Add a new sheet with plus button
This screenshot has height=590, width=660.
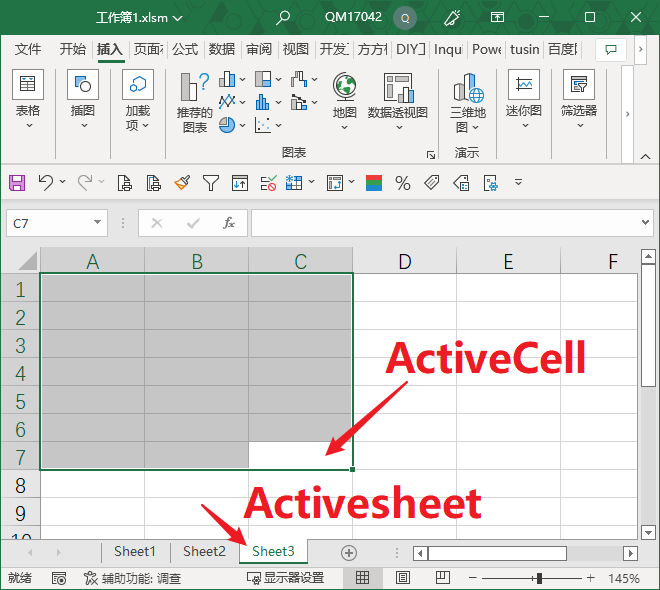[x=349, y=553]
